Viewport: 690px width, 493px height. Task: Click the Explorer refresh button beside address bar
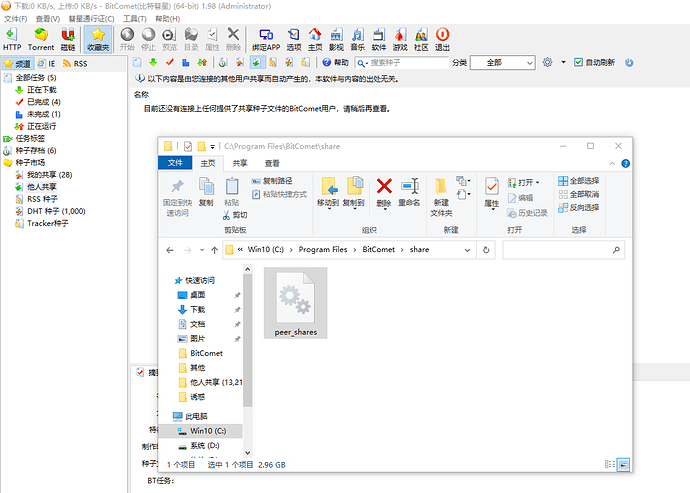[x=486, y=250]
